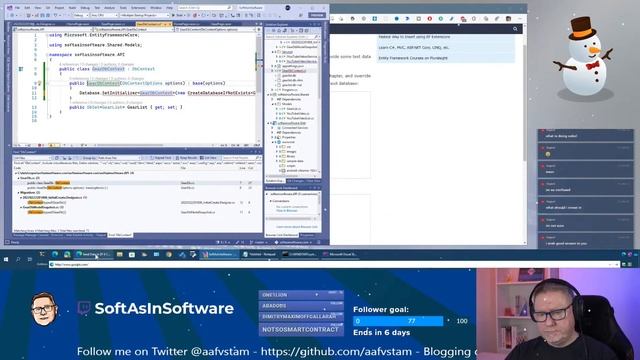This screenshot has width=640, height=360.
Task: Click the Search Find Results field
Action: [x=241, y=158]
